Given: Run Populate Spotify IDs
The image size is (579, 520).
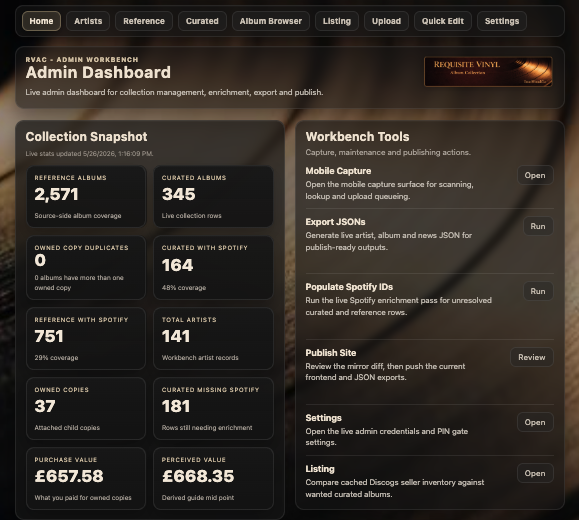Looking at the screenshot, I should [538, 291].
